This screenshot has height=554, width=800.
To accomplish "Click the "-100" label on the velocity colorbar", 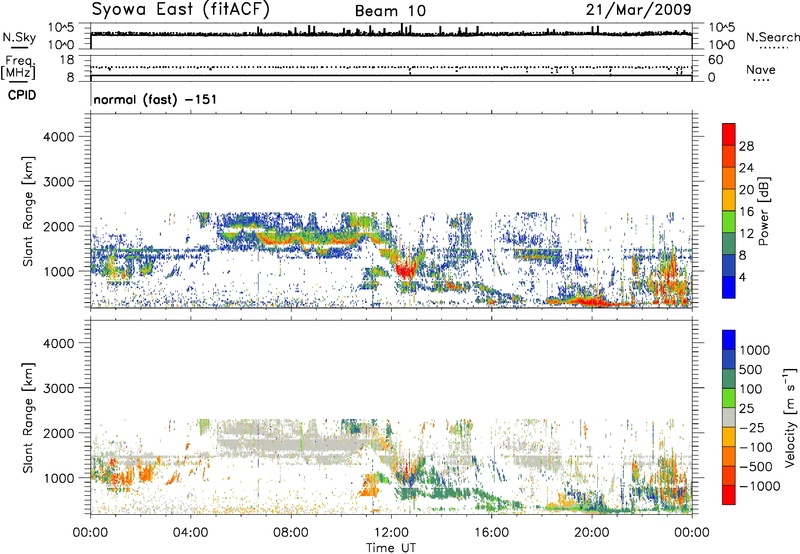I will tap(756, 447).
